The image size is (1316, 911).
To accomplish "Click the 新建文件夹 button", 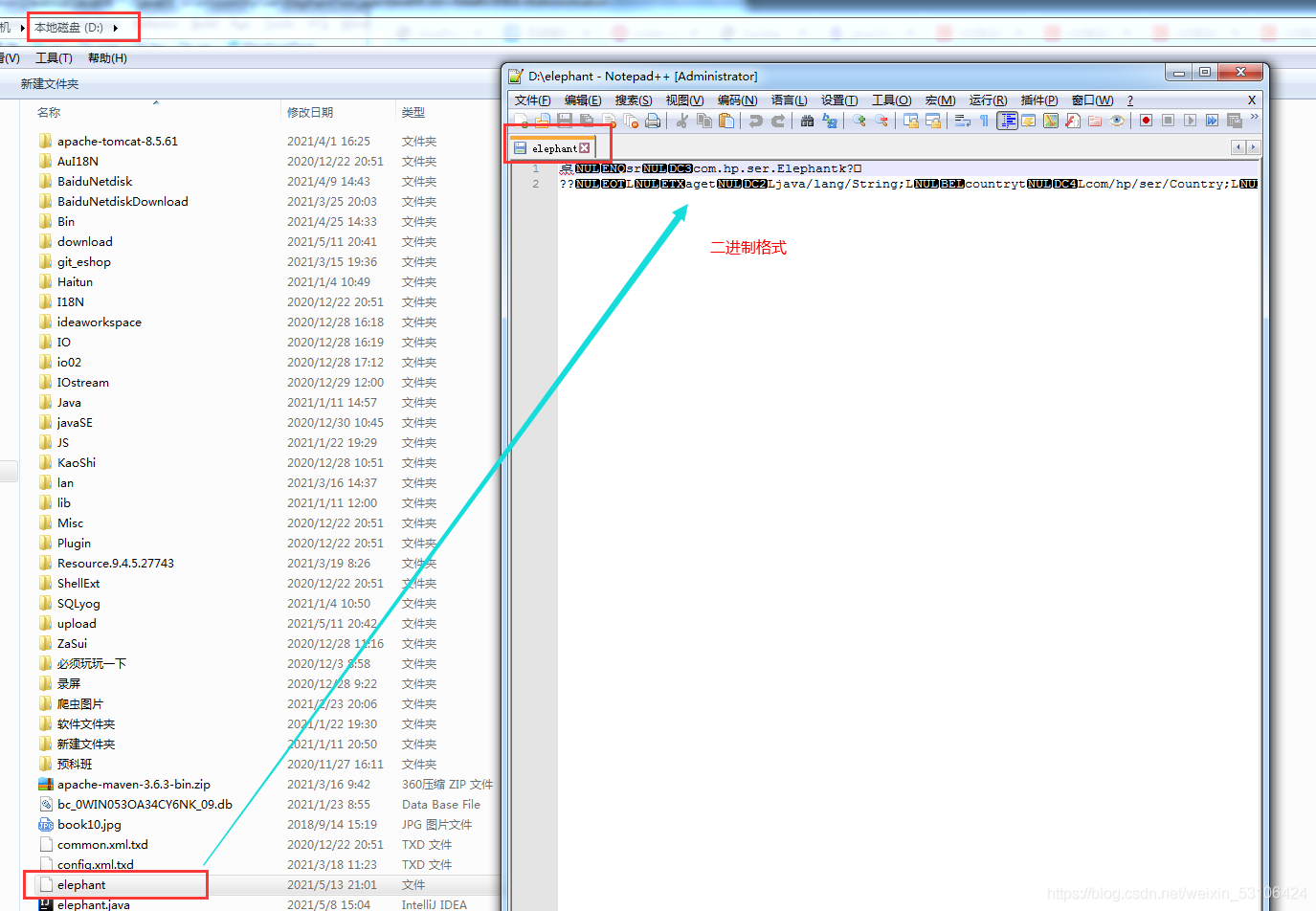I will pos(50,84).
